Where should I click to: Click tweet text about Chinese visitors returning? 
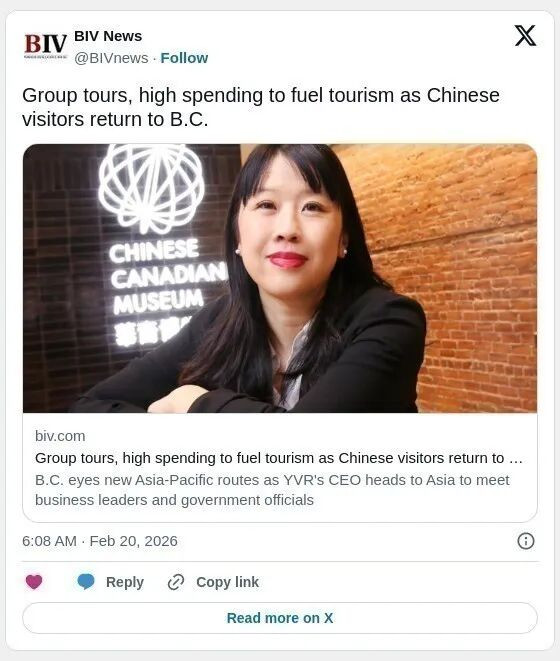click(x=261, y=107)
